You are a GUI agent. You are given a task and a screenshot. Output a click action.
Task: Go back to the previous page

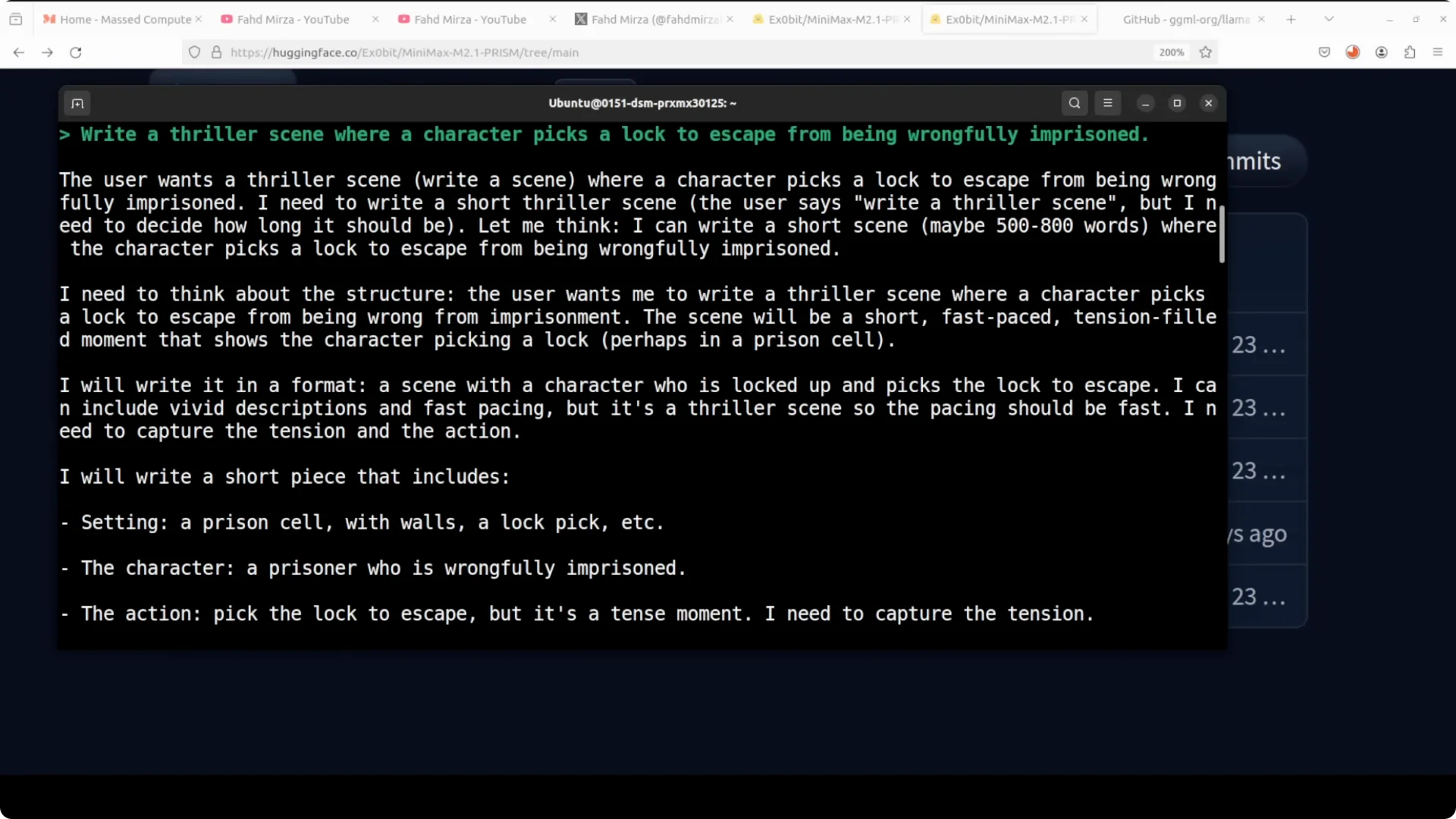coord(19,52)
